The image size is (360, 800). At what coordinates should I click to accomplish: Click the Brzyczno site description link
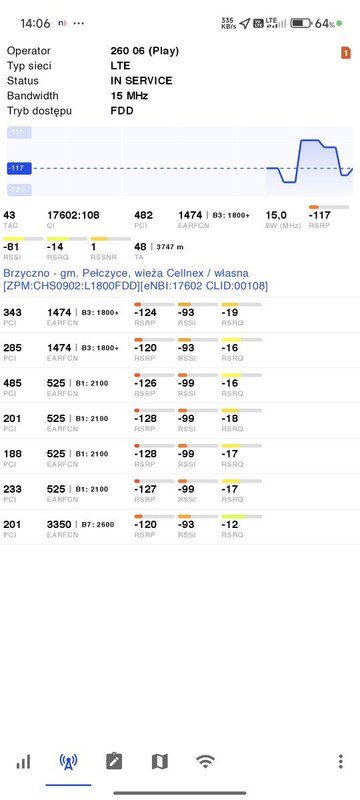(136, 280)
